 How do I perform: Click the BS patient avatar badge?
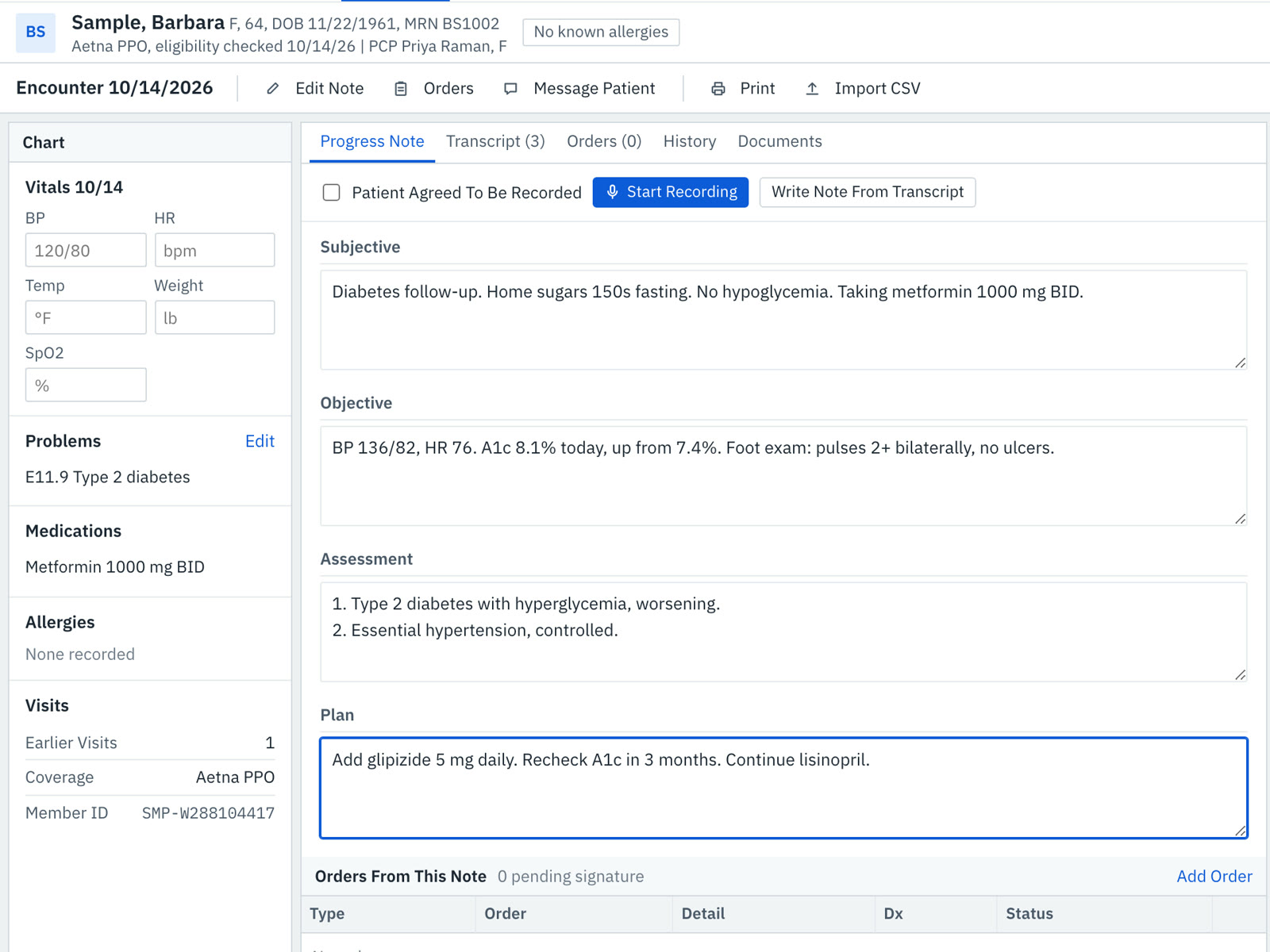36,33
